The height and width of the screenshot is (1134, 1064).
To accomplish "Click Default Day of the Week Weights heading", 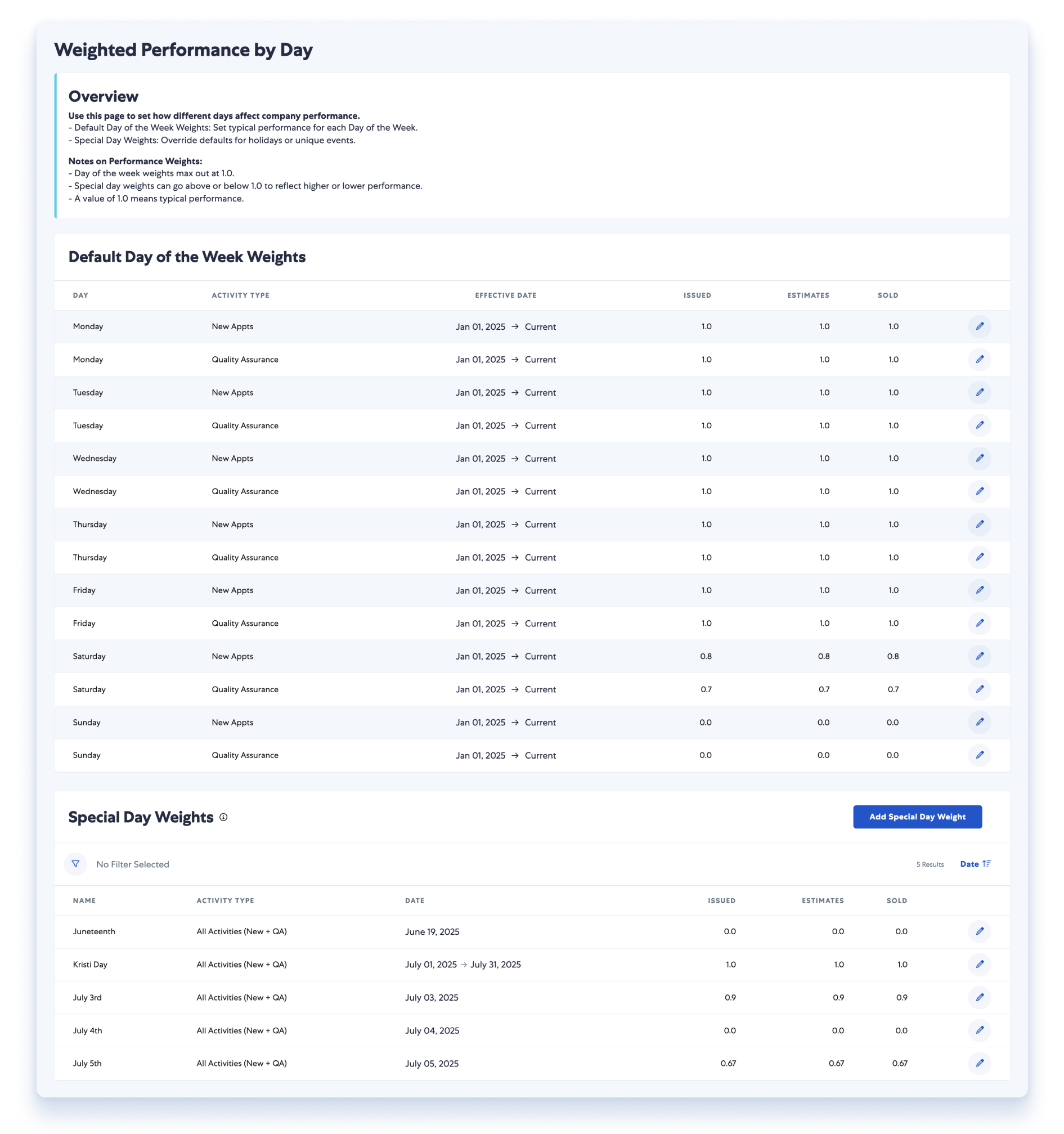I will point(187,257).
